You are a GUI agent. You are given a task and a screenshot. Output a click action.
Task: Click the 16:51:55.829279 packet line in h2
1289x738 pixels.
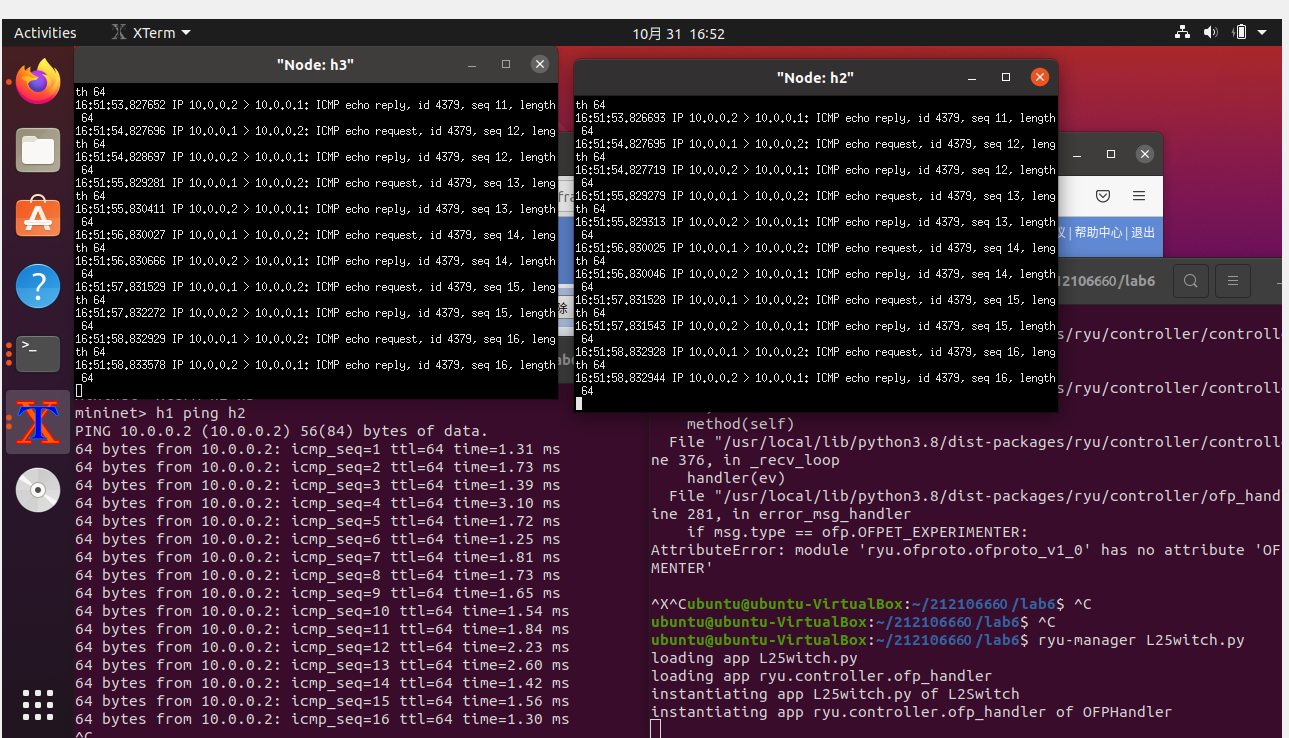click(x=815, y=196)
